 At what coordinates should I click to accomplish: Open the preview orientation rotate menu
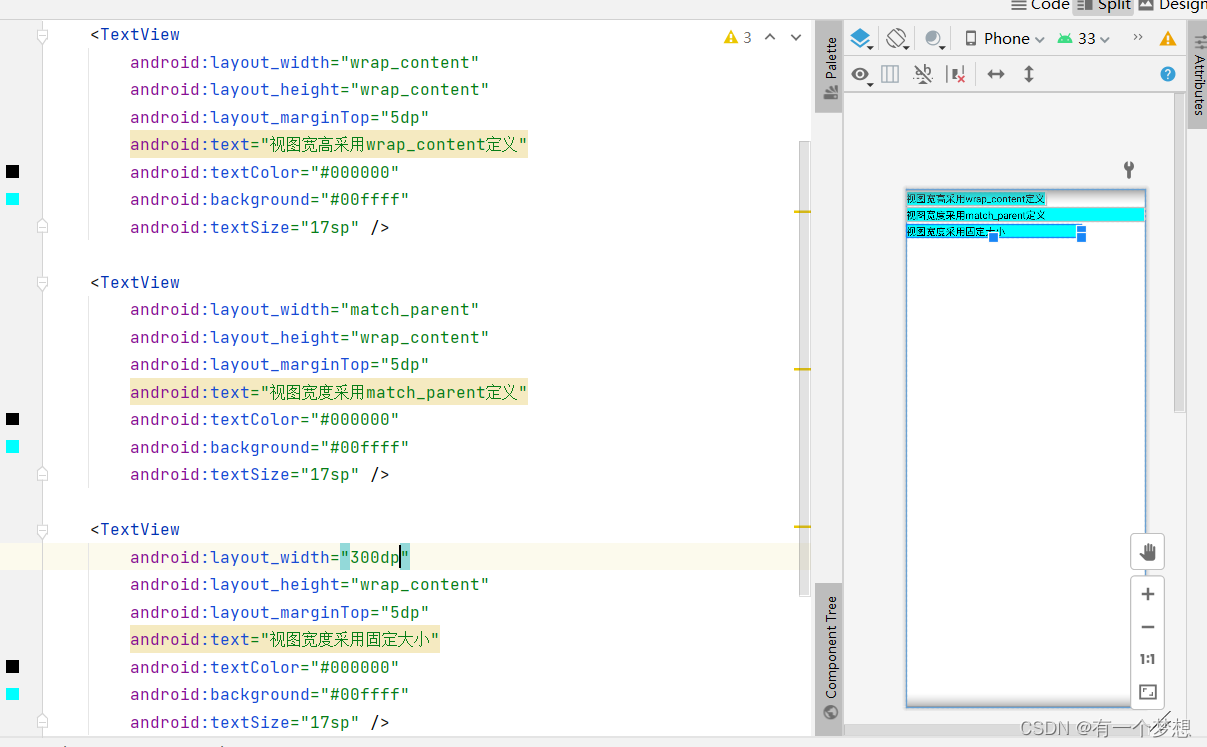pos(897,39)
